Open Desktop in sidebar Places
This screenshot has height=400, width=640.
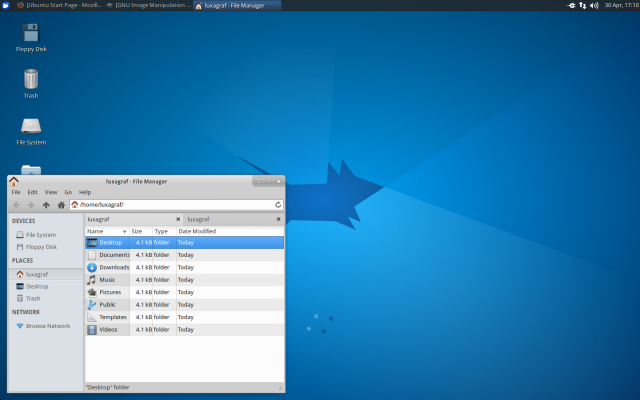(x=32, y=287)
